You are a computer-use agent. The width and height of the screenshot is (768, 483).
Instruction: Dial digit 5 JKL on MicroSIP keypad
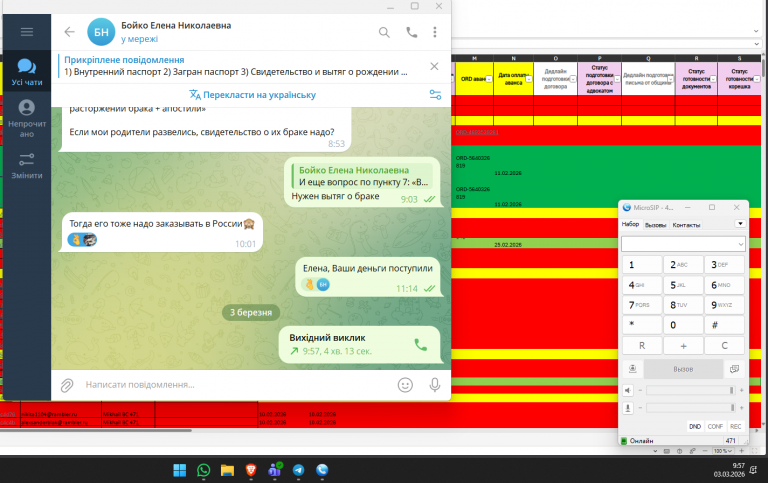pos(683,285)
